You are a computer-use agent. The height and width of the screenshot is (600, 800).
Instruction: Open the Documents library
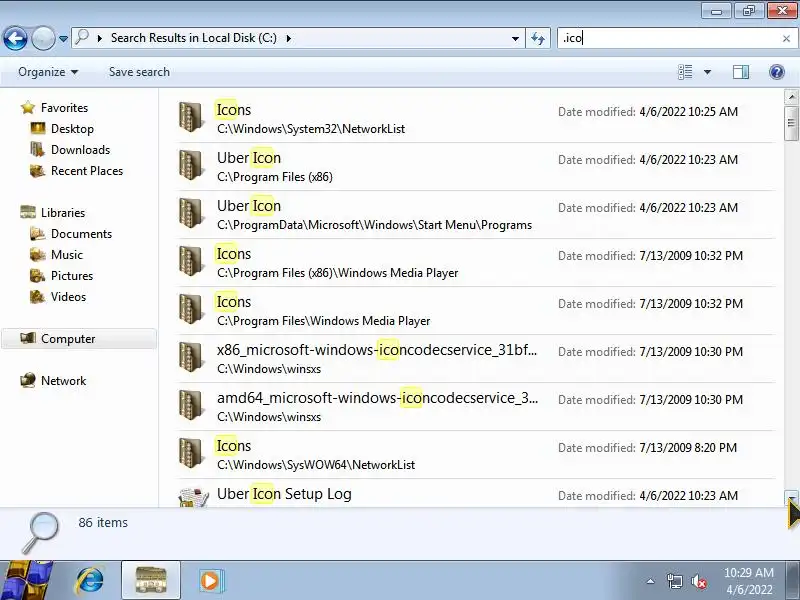81,233
